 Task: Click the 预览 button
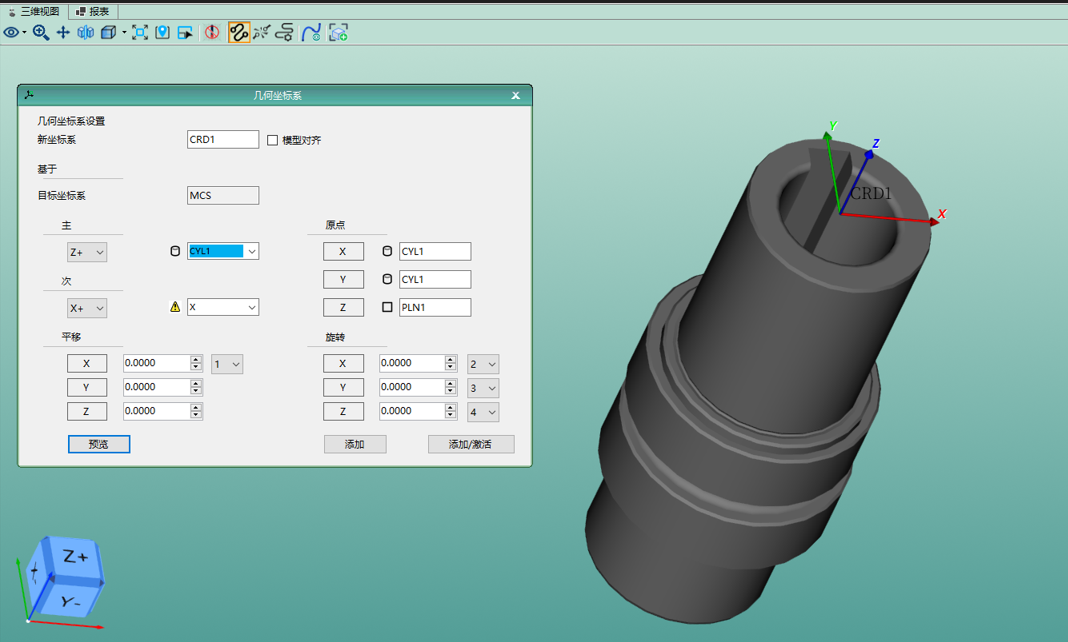coord(99,444)
